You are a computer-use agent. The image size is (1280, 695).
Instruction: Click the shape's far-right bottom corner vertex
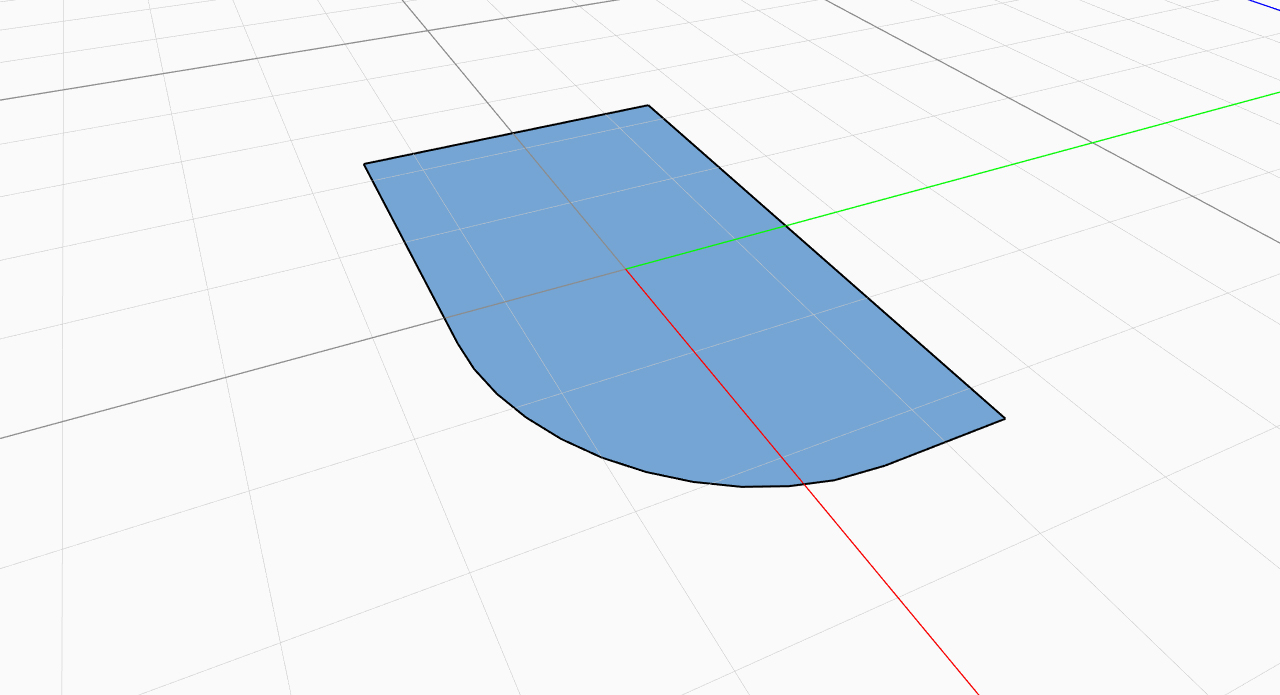coord(1004,419)
